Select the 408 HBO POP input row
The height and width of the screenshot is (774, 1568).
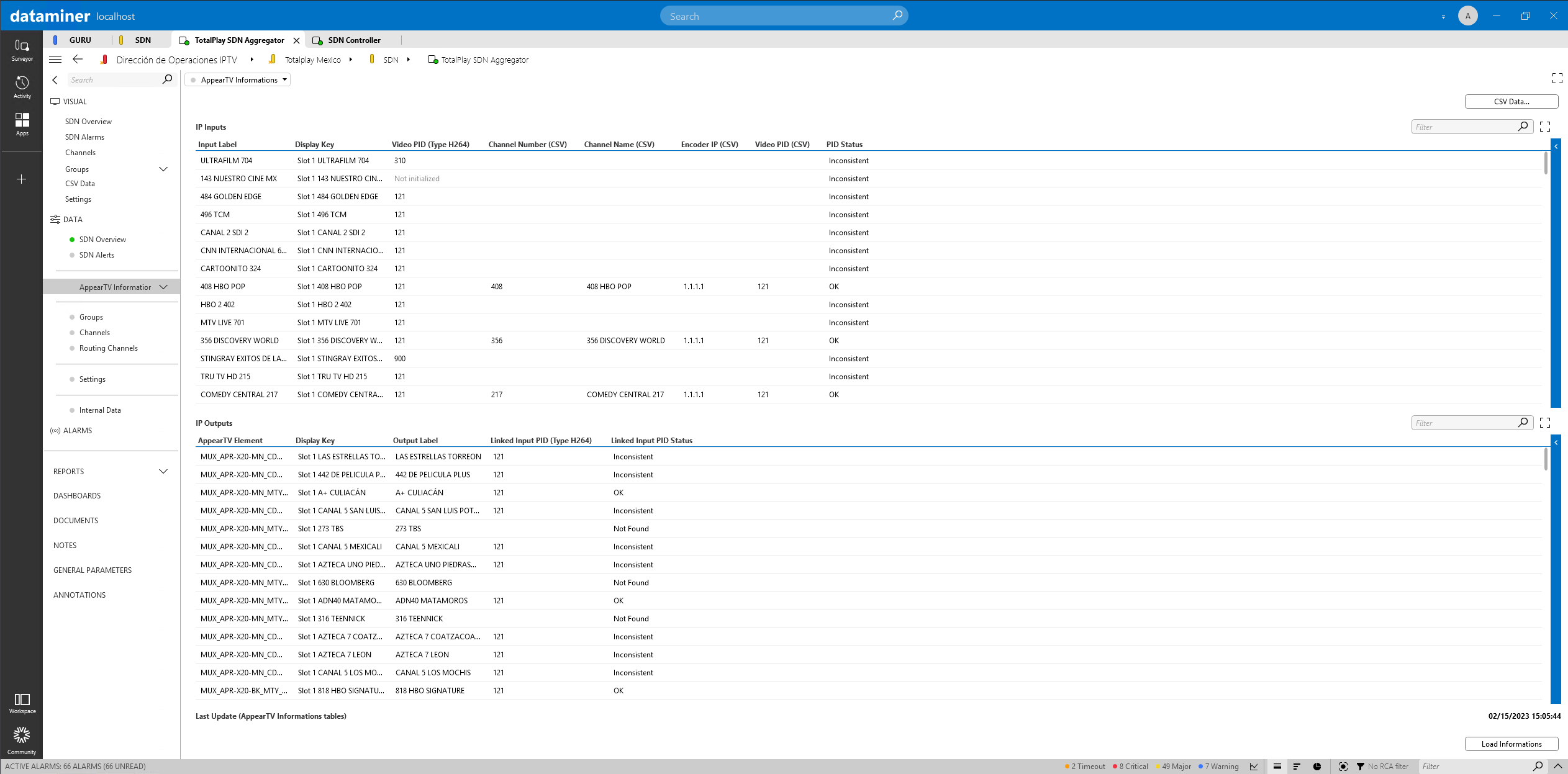pyautogui.click(x=868, y=287)
